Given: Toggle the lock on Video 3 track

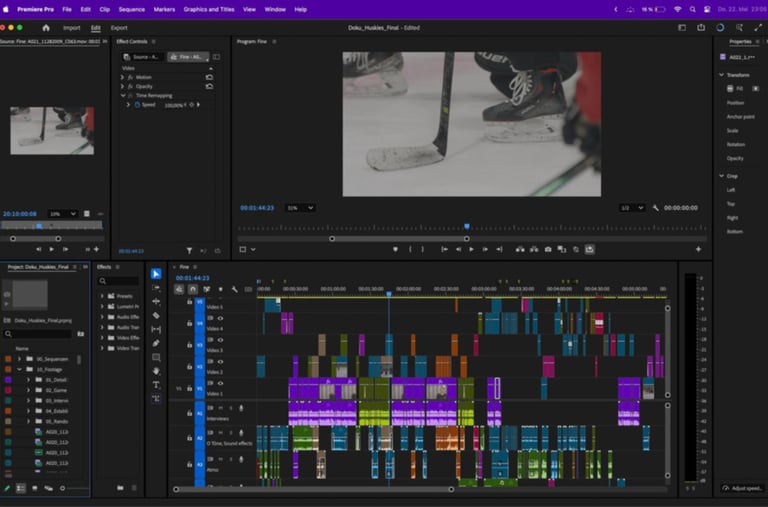Looking at the screenshot, I should 190,345.
